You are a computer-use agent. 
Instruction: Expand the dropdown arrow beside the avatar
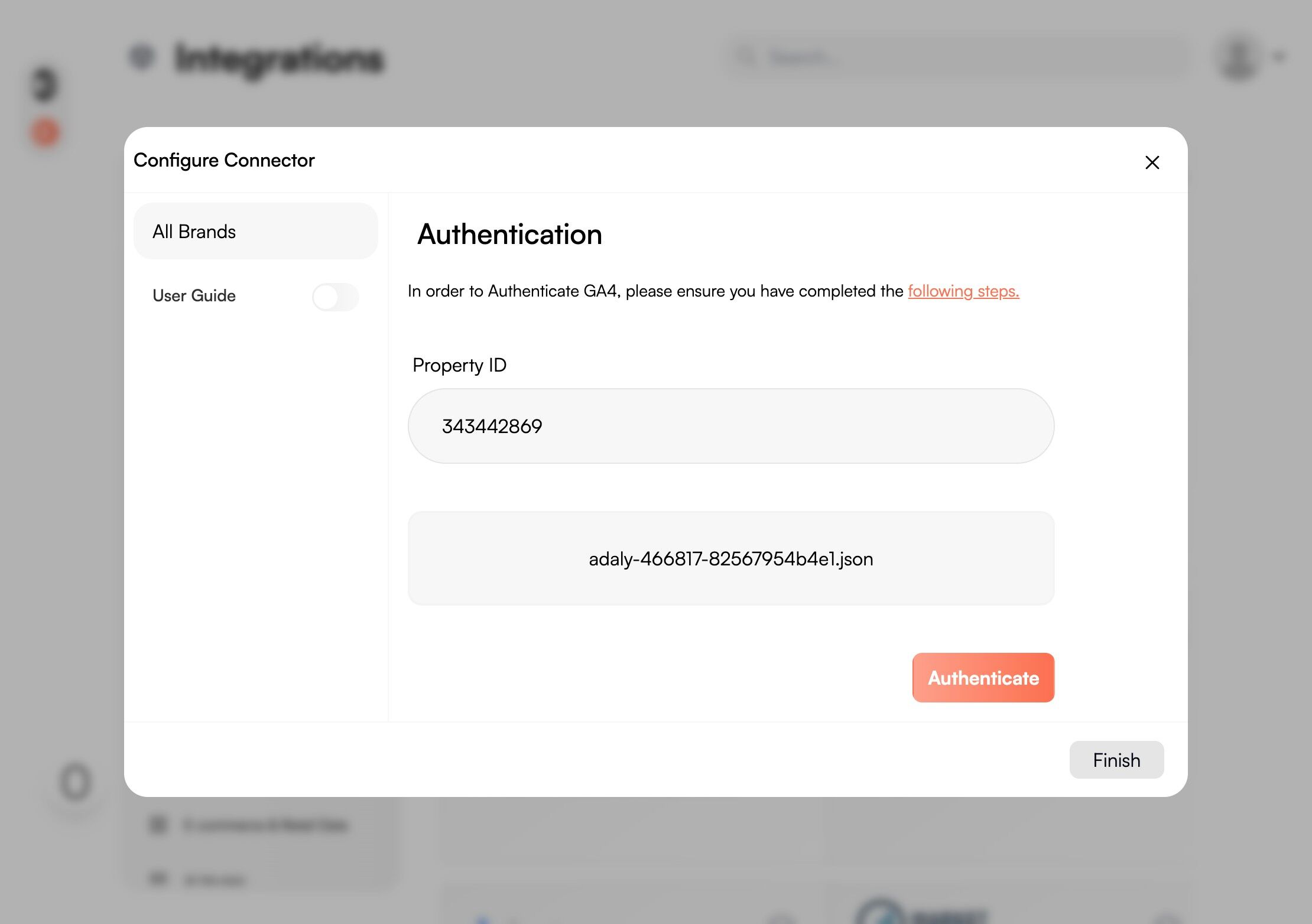click(x=1279, y=57)
